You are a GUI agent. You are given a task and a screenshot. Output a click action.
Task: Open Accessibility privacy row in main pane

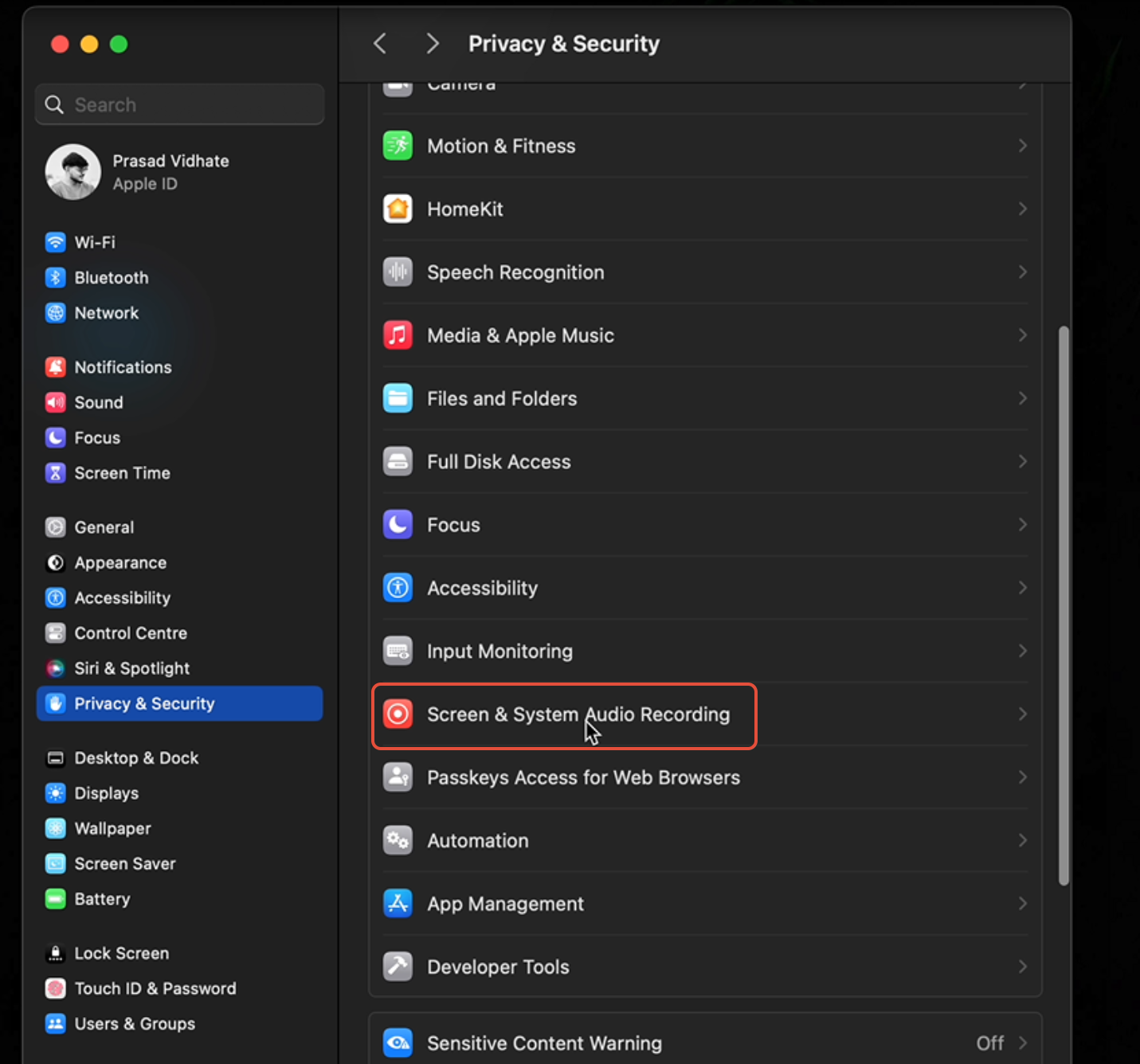pyautogui.click(x=705, y=588)
